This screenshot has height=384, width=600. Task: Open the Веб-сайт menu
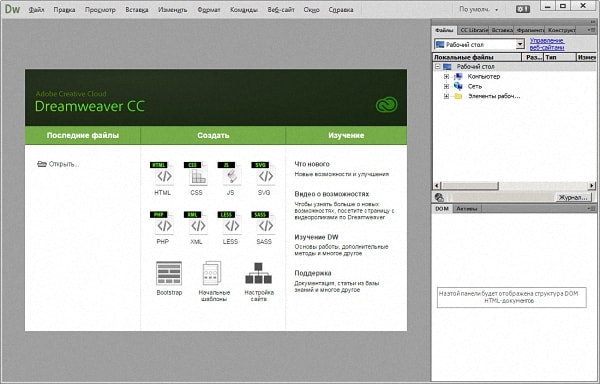pyautogui.click(x=281, y=10)
